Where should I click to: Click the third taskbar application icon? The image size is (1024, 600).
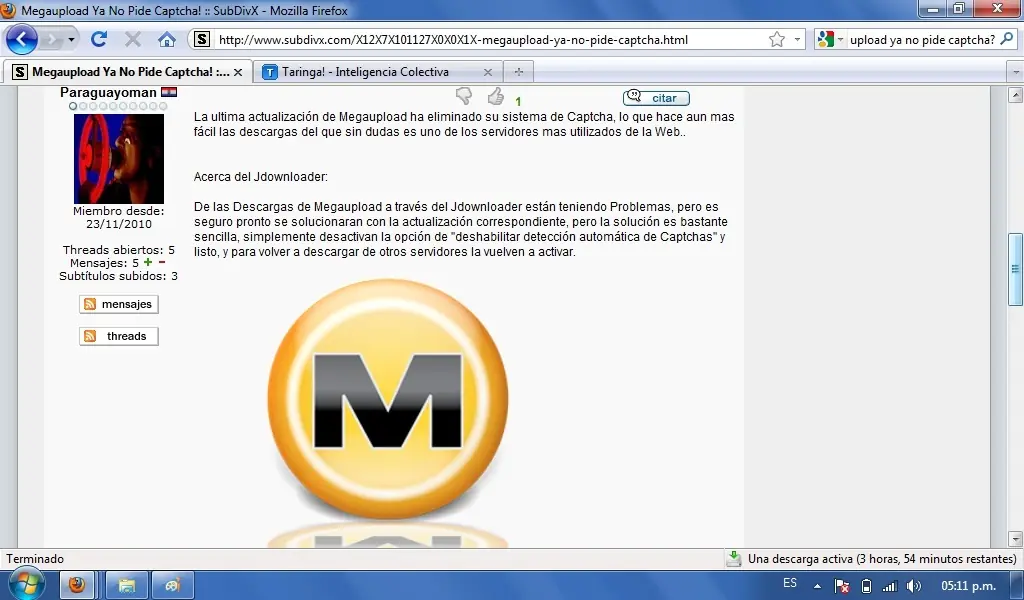tap(172, 585)
